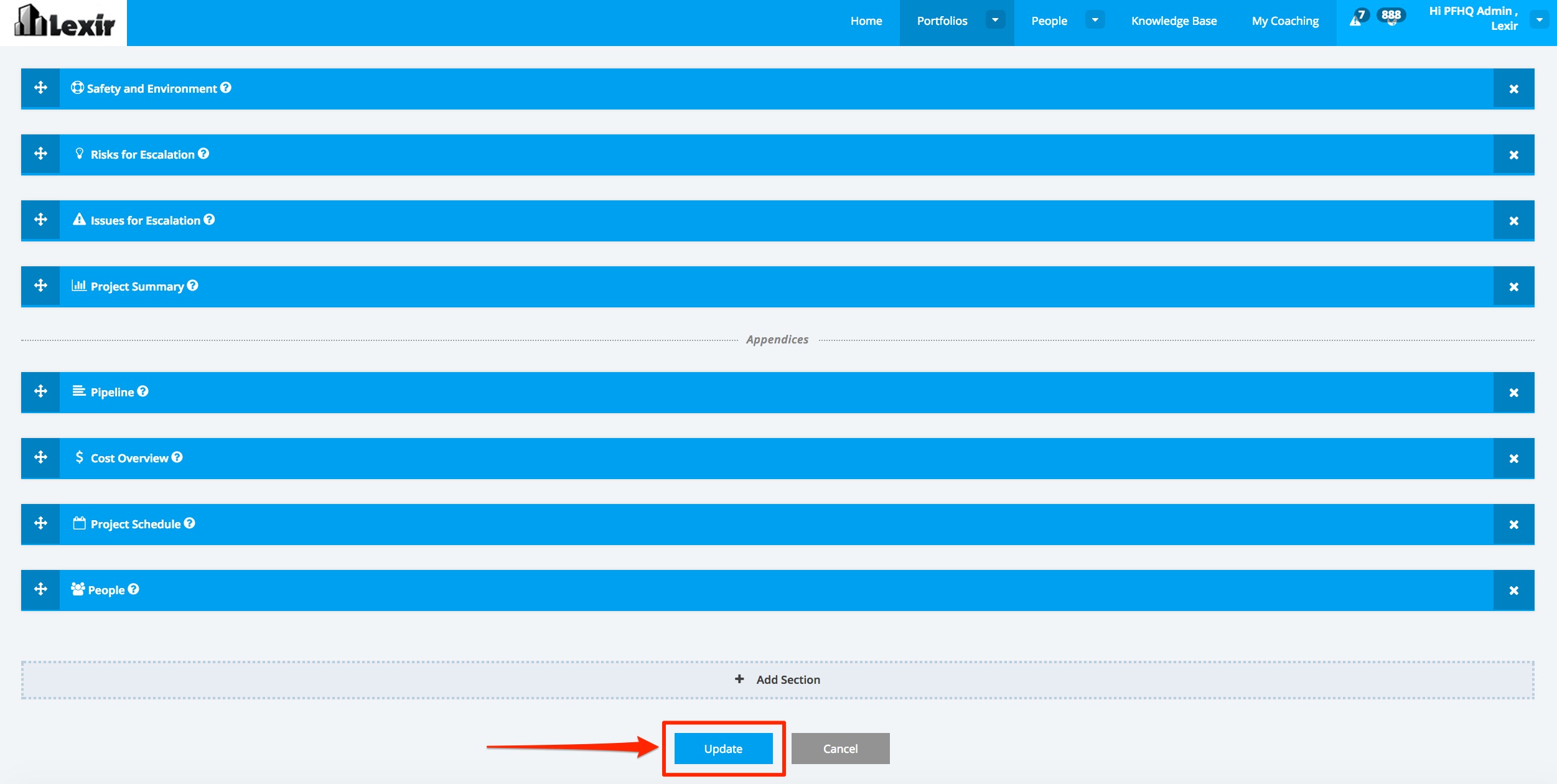Click the move handle on People section
The width and height of the screenshot is (1557, 784).
click(x=40, y=589)
